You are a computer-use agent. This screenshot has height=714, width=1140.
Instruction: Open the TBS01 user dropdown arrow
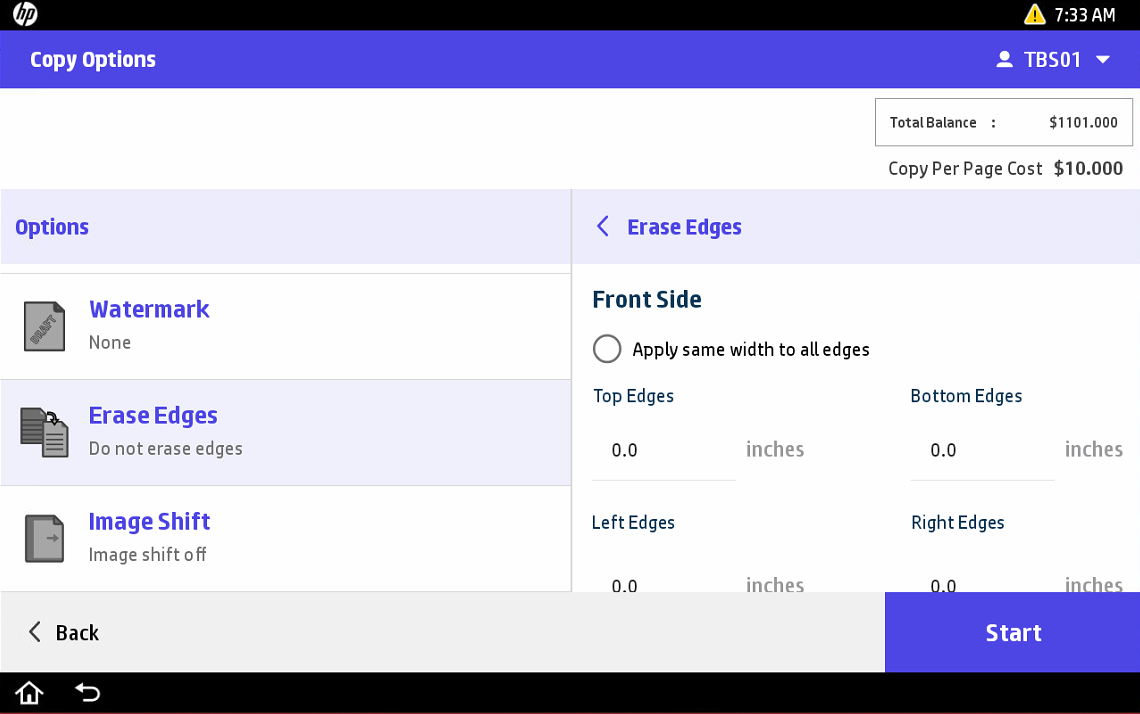point(1103,60)
